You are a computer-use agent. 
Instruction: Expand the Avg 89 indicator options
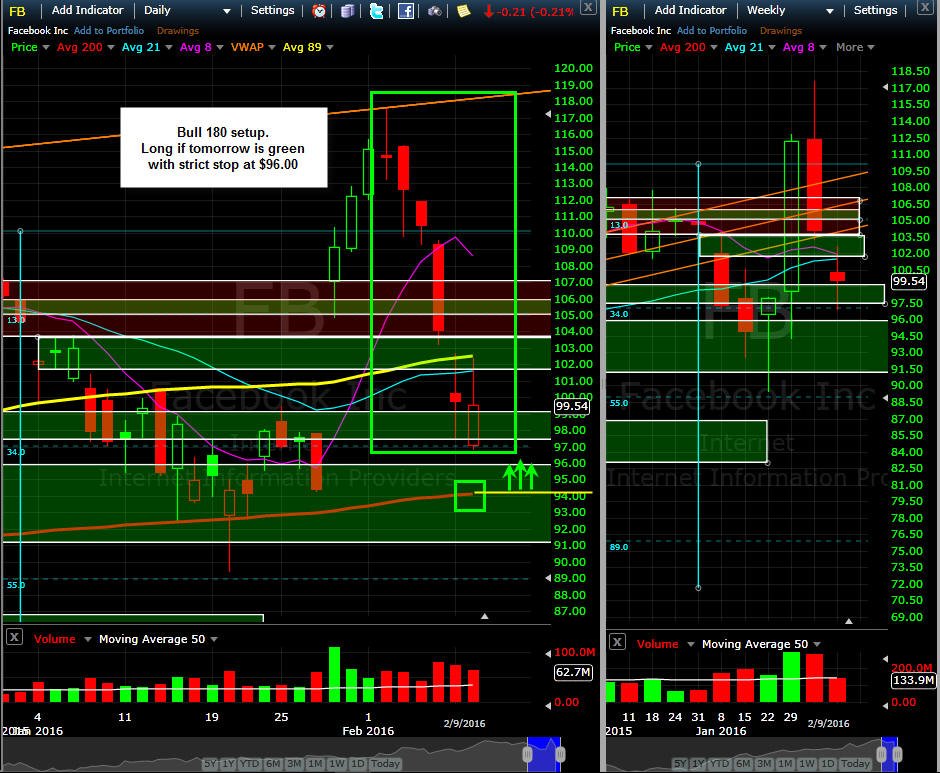[x=330, y=47]
